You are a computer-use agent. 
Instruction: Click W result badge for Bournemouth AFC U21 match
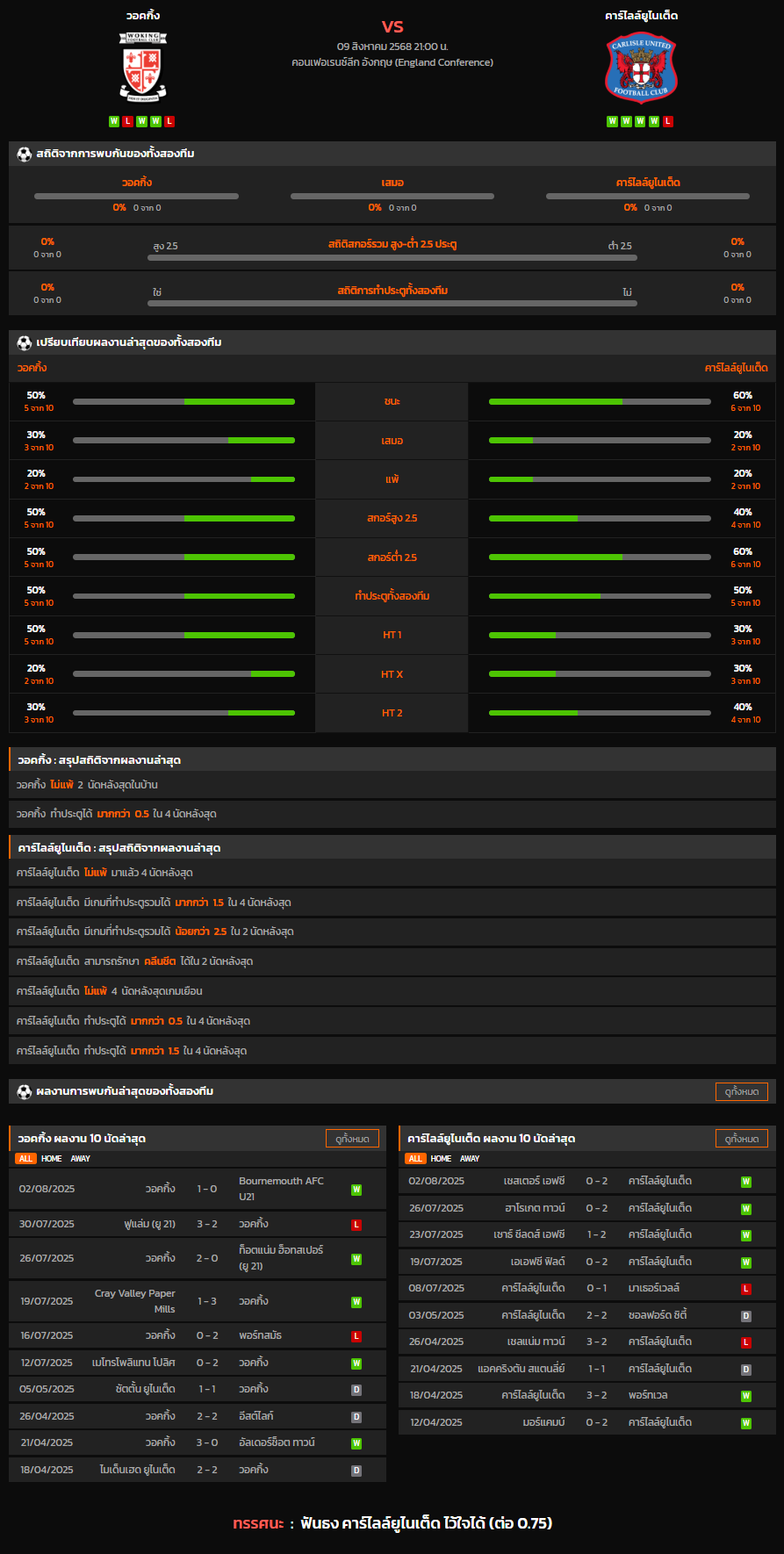click(356, 1190)
